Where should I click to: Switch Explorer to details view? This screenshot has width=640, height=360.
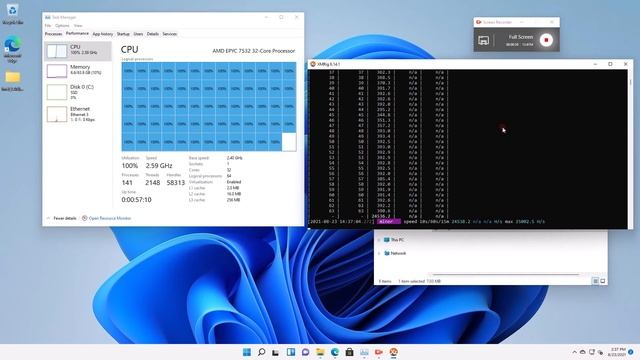tap(596, 281)
